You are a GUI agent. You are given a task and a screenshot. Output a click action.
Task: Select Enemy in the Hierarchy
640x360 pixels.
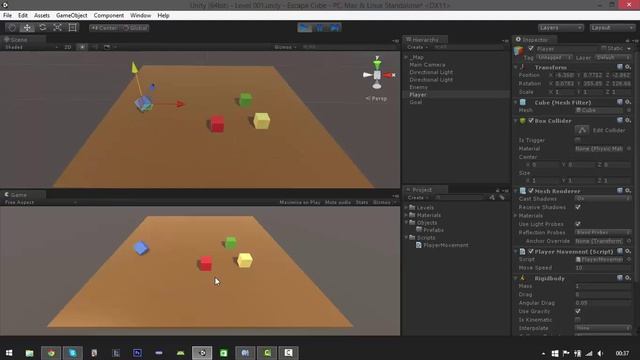(x=418, y=87)
